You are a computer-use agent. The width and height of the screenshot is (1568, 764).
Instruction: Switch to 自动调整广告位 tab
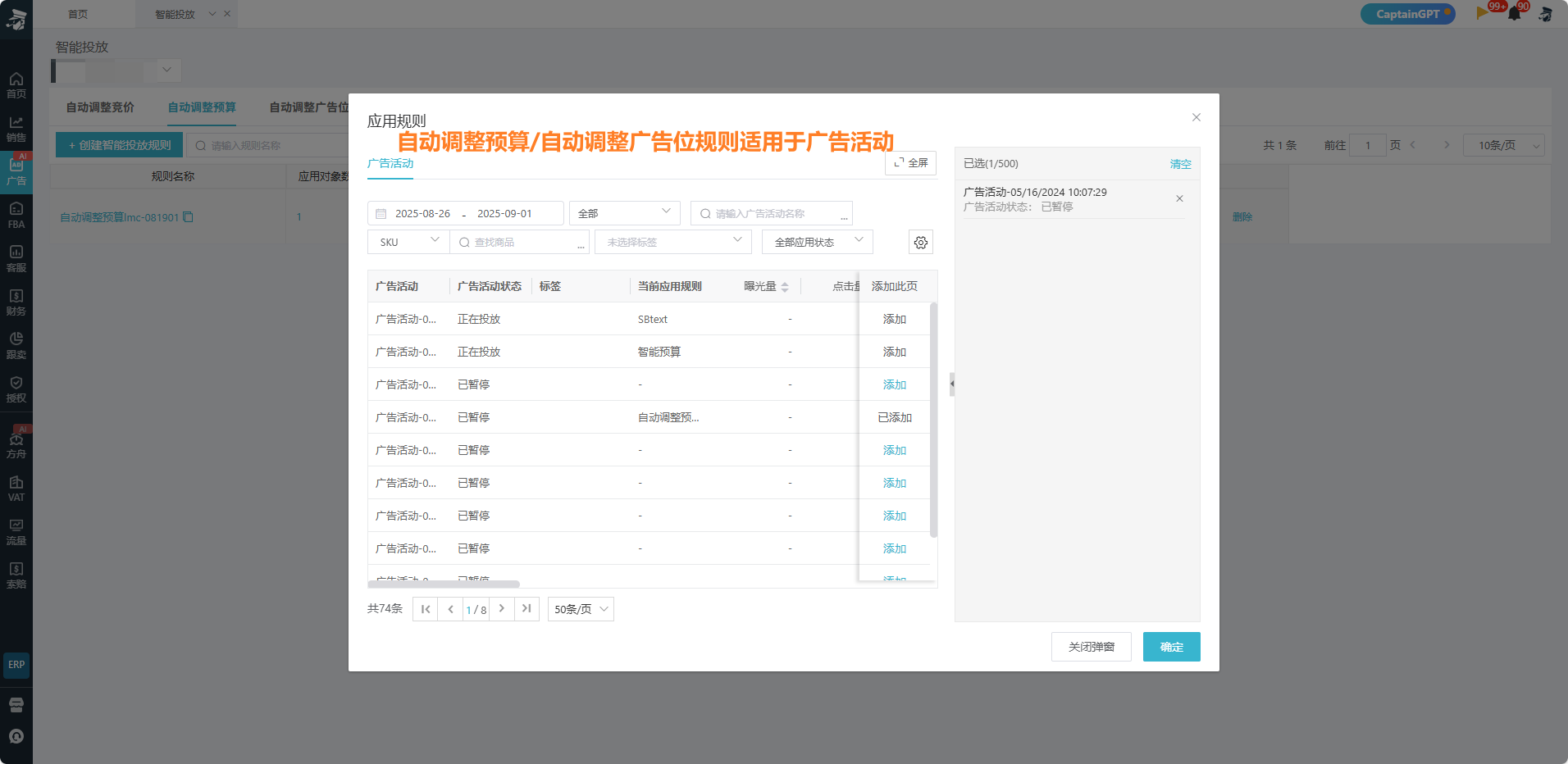(x=309, y=107)
